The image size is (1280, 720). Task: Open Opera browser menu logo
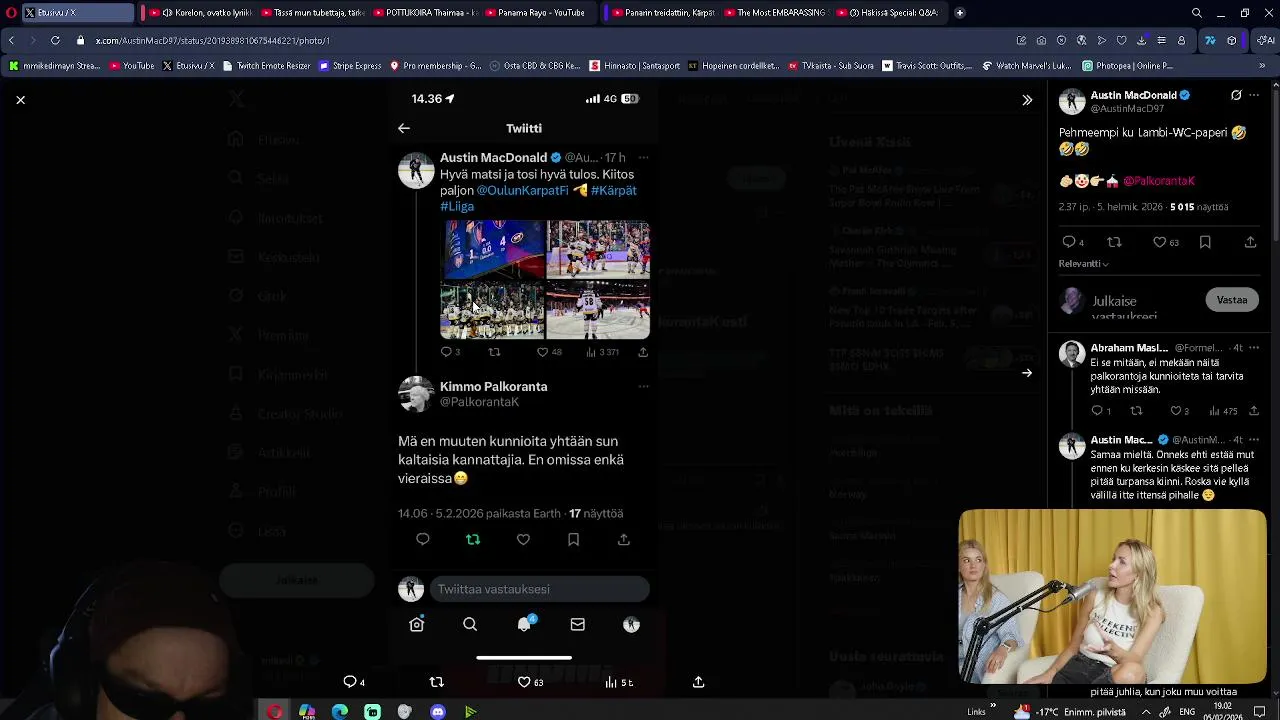click(10, 13)
